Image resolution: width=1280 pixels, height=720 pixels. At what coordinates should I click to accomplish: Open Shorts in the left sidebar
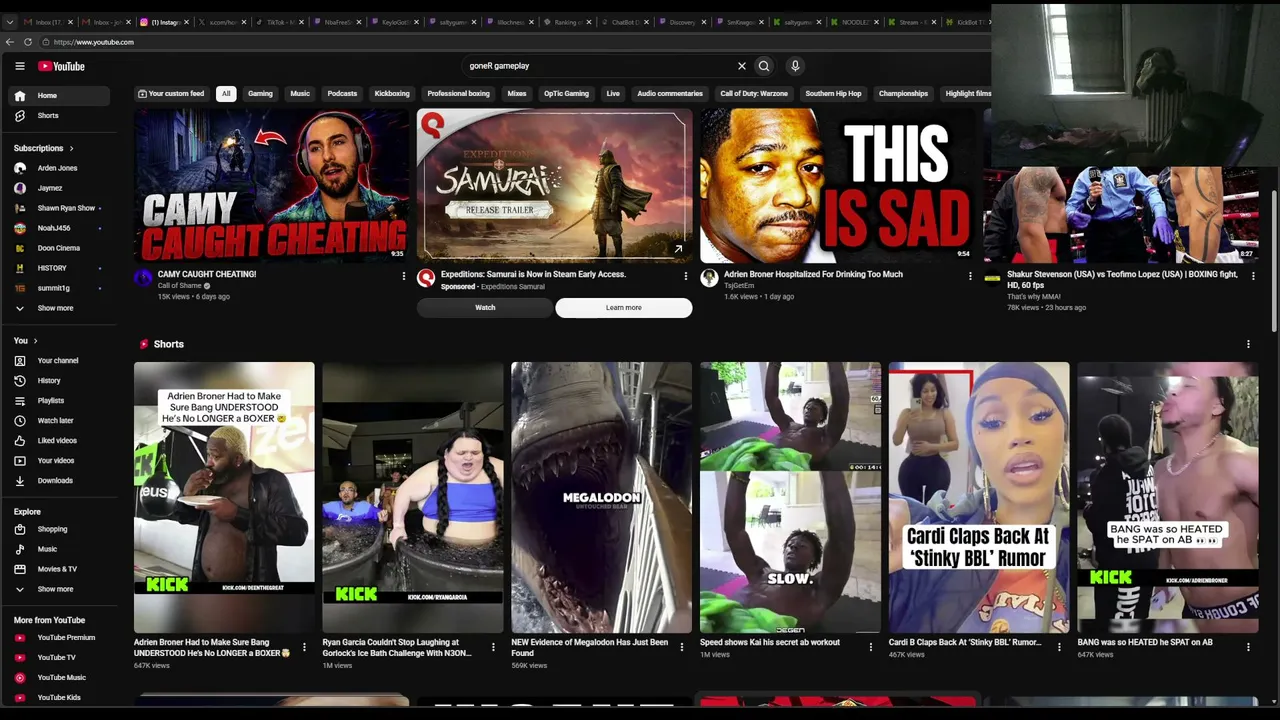point(60,116)
